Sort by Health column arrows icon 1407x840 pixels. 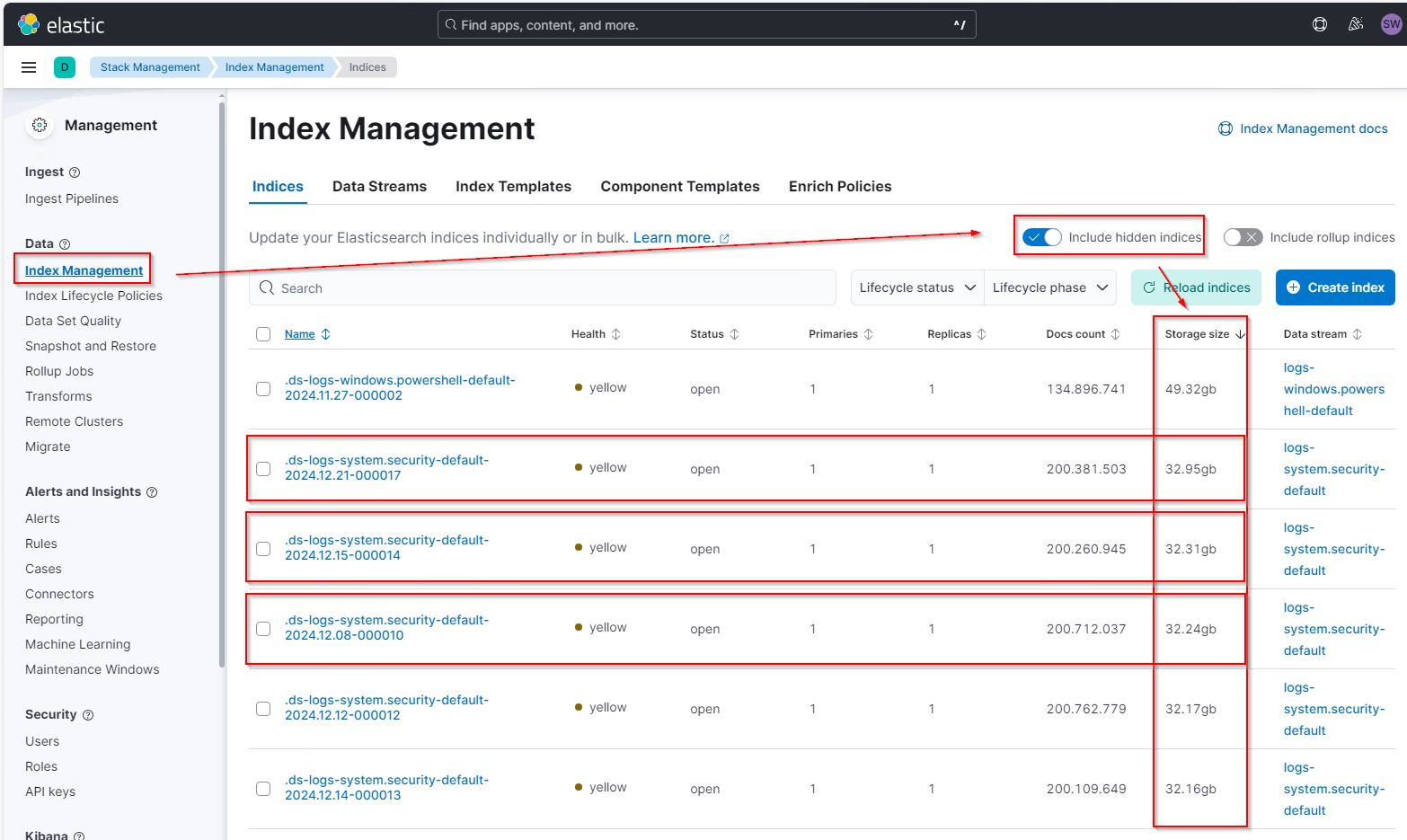click(615, 334)
